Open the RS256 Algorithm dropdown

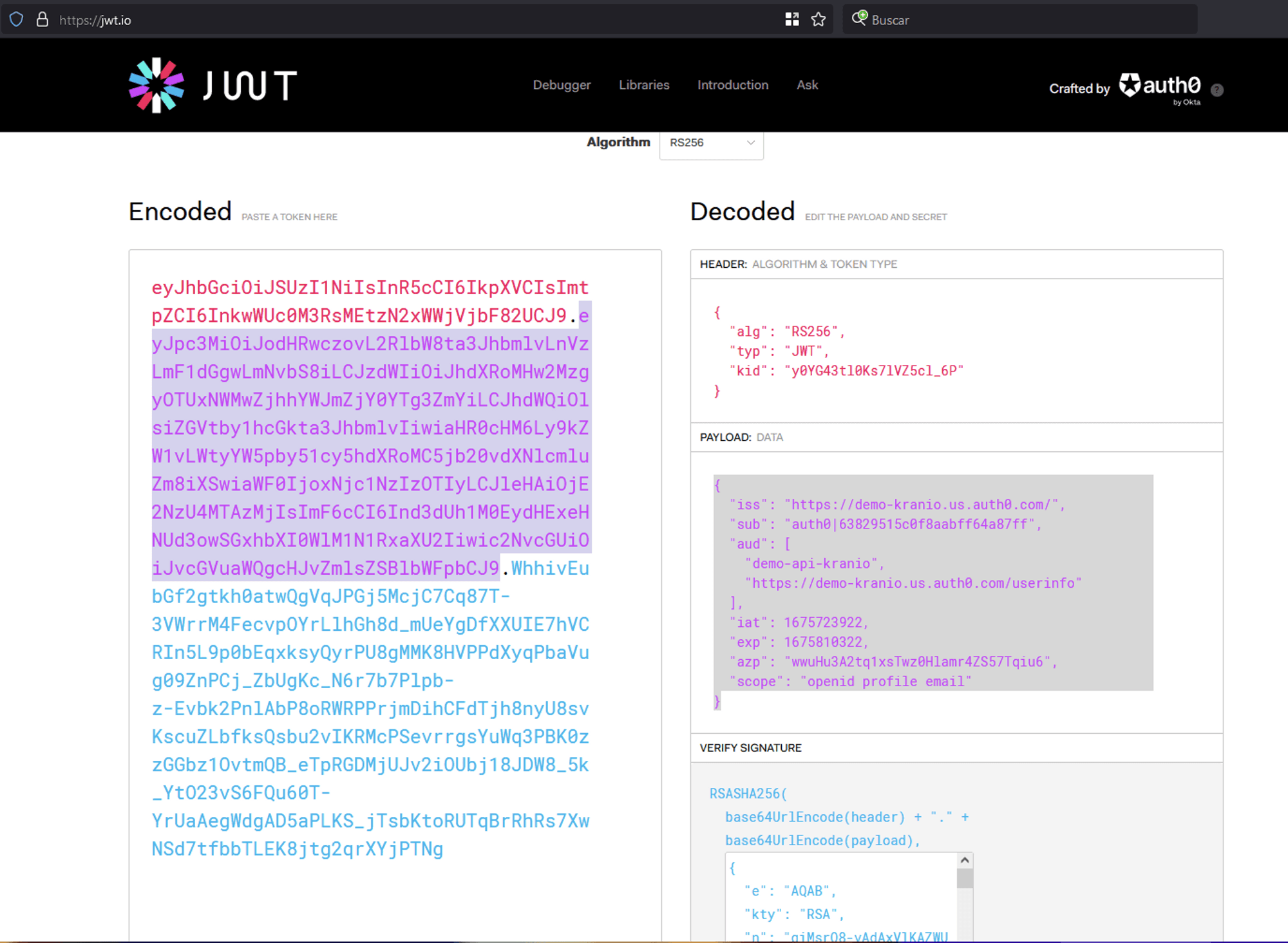click(x=711, y=143)
